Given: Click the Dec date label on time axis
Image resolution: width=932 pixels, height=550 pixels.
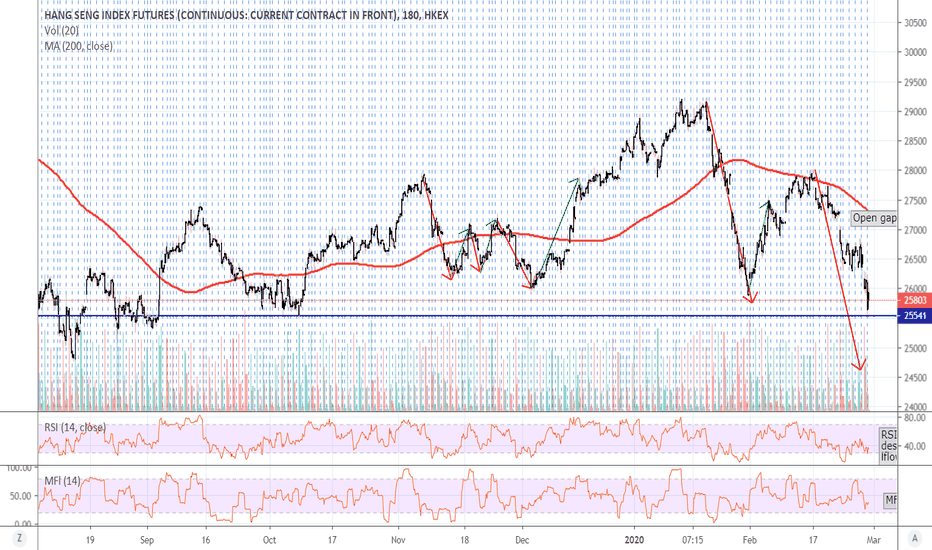Looking at the screenshot, I should point(522,540).
